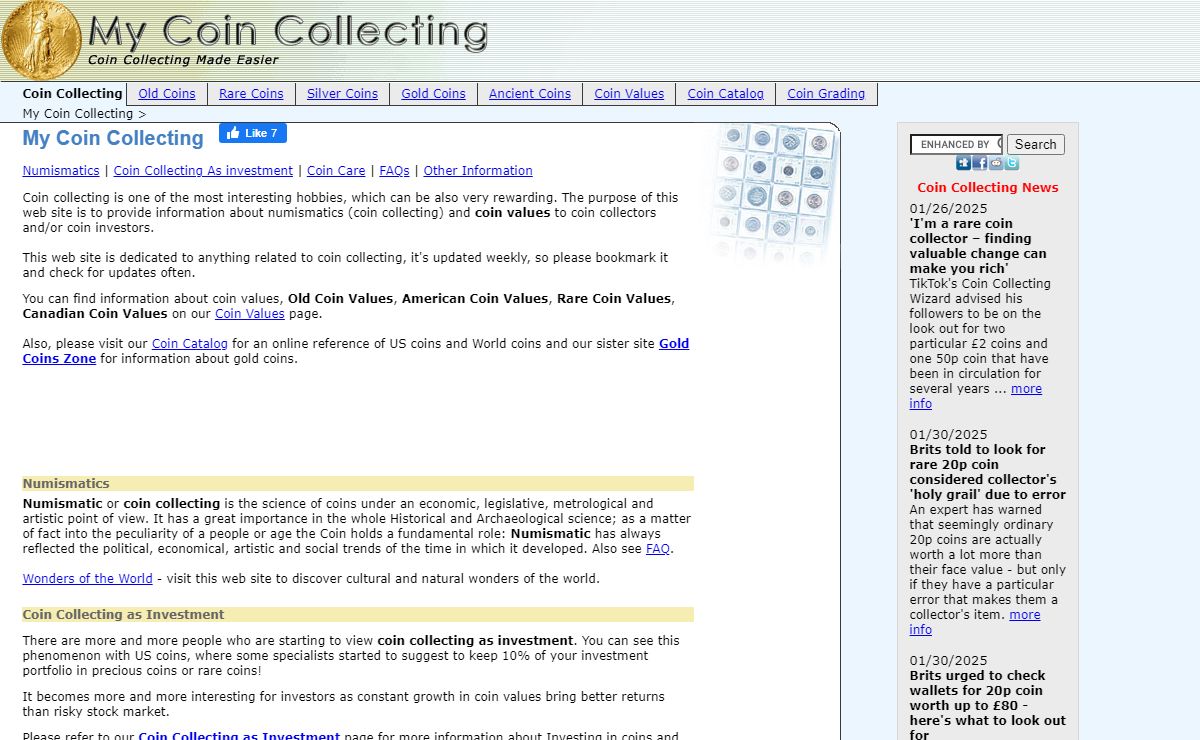Open the Coin Catalog link in paragraph
Screen dimensions: 1200x740
click(190, 344)
